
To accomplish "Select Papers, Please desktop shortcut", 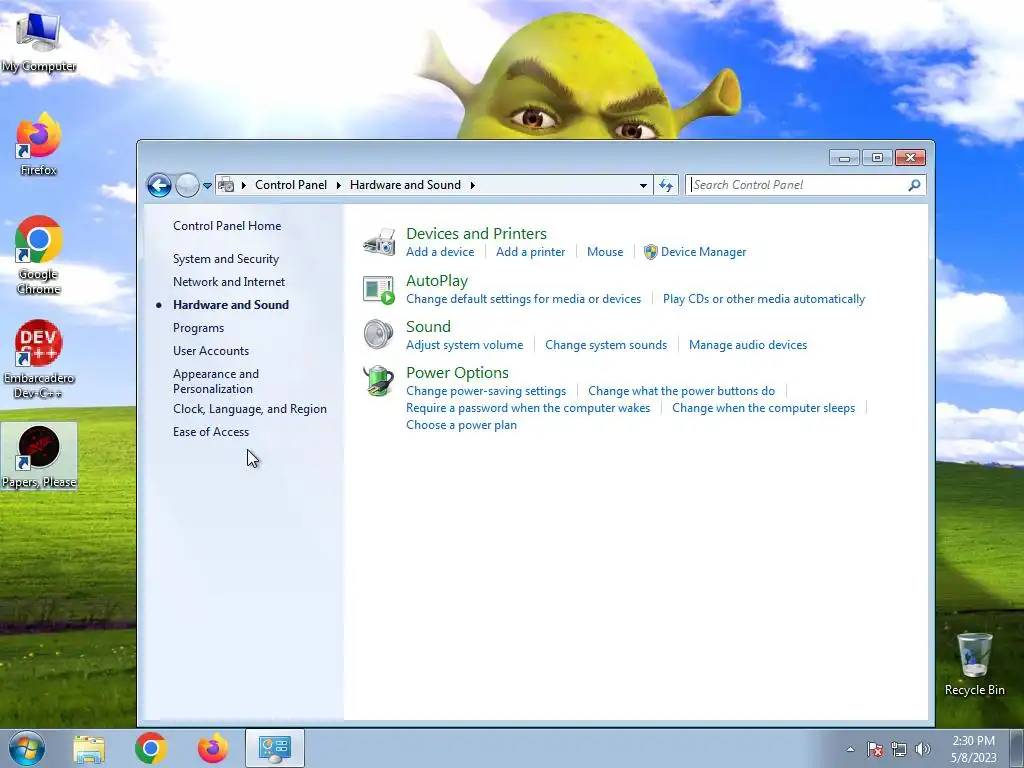I will [39, 456].
